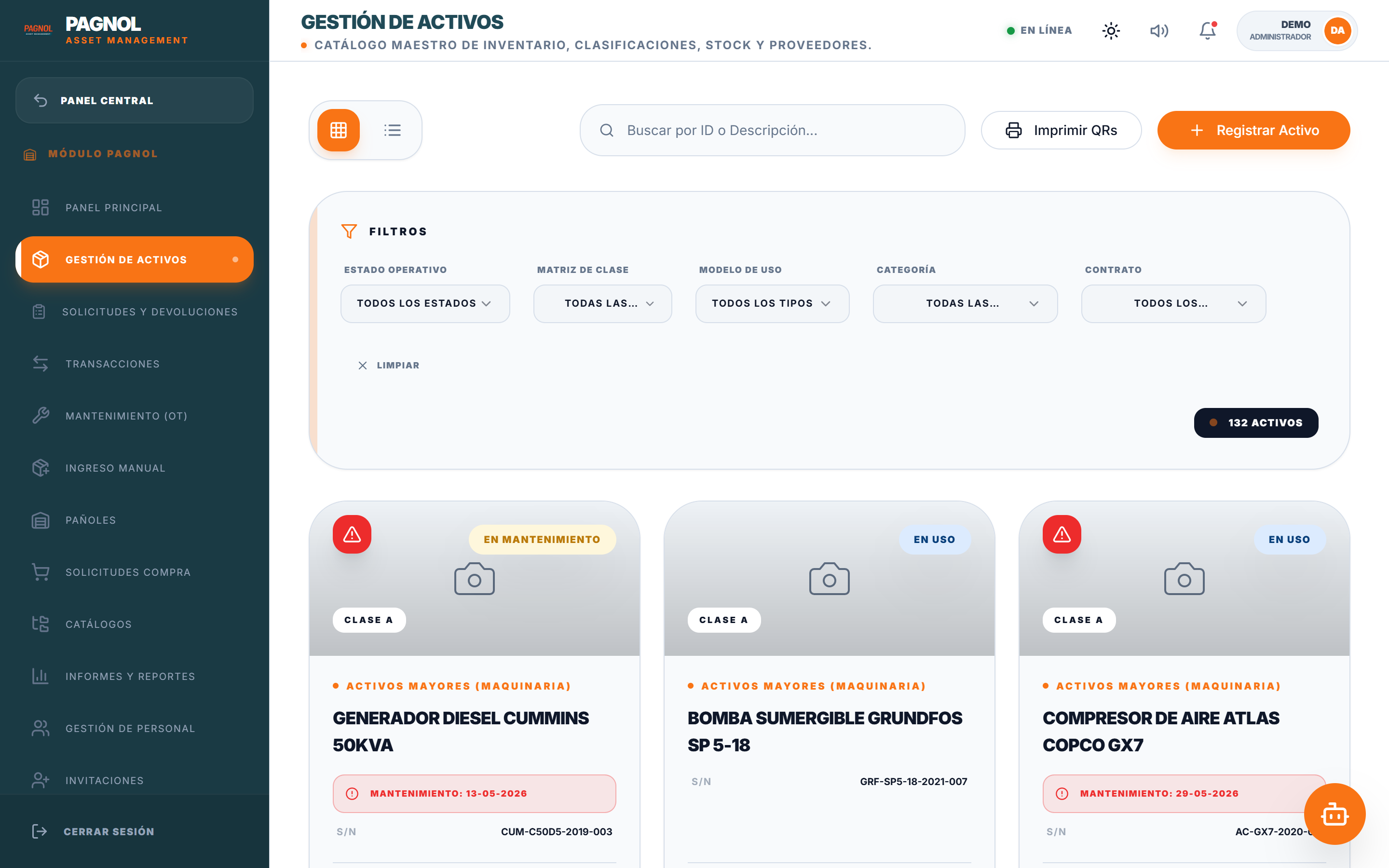Click Registrar Activo button
1389x868 pixels.
click(x=1253, y=130)
